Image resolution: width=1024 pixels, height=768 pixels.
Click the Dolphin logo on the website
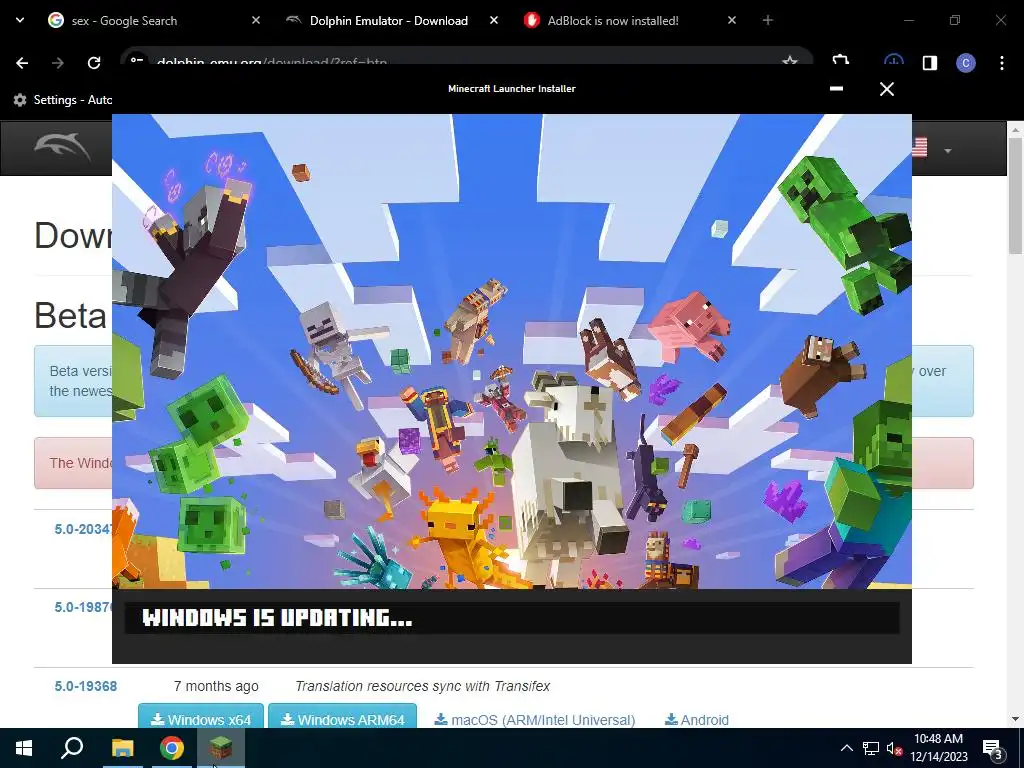(63, 146)
